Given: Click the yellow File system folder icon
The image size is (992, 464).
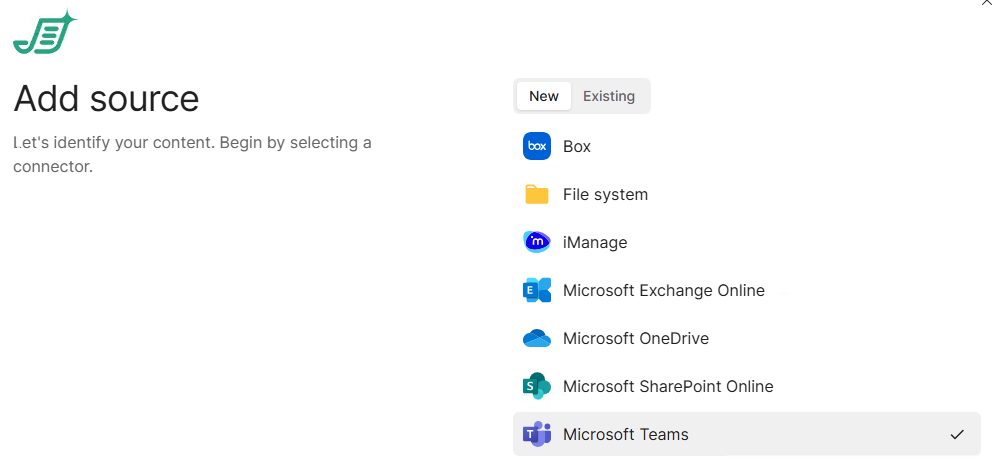Looking at the screenshot, I should [537, 194].
